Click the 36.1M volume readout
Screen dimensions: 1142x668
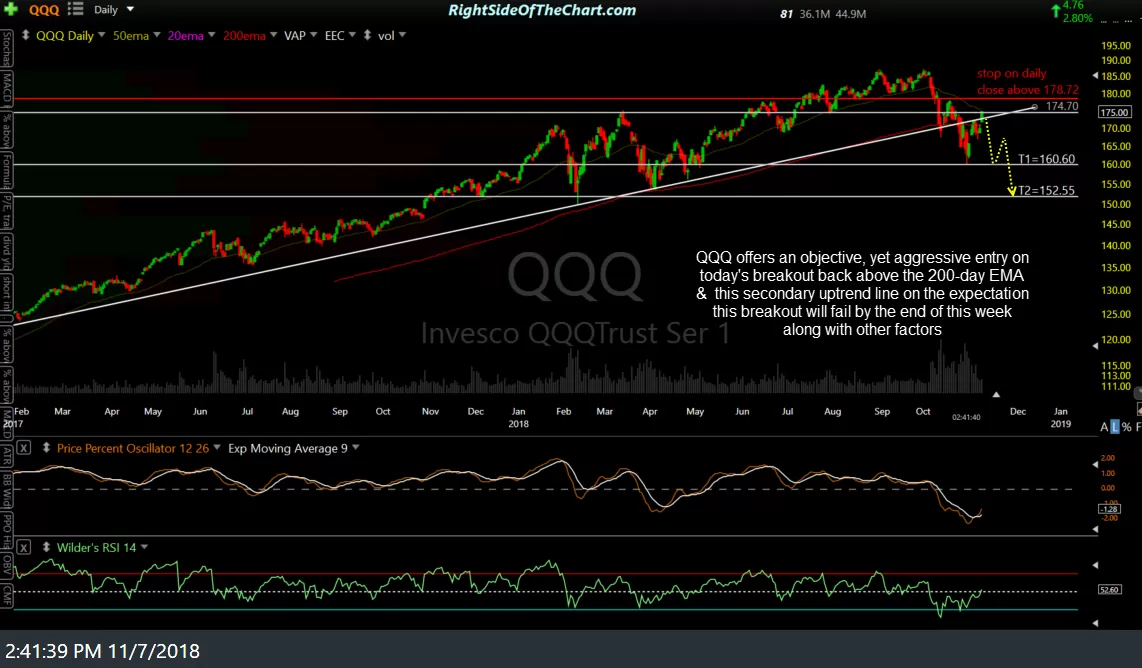(x=814, y=14)
